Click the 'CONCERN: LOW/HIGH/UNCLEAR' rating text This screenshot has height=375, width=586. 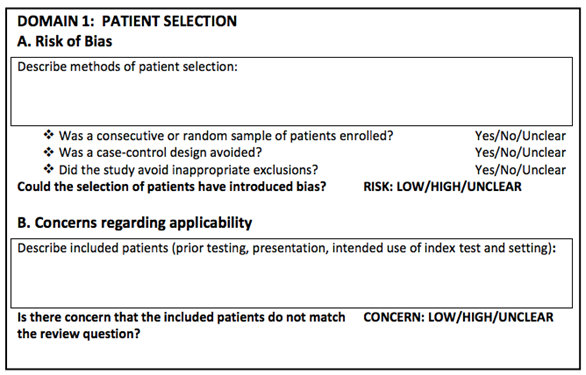tap(458, 317)
